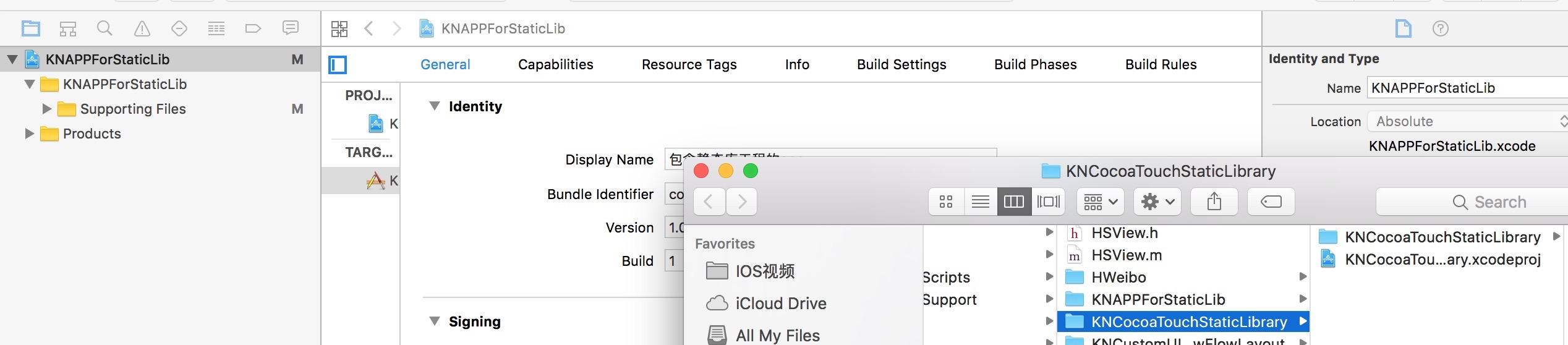Select the project item under PROJ... list

[x=382, y=124]
